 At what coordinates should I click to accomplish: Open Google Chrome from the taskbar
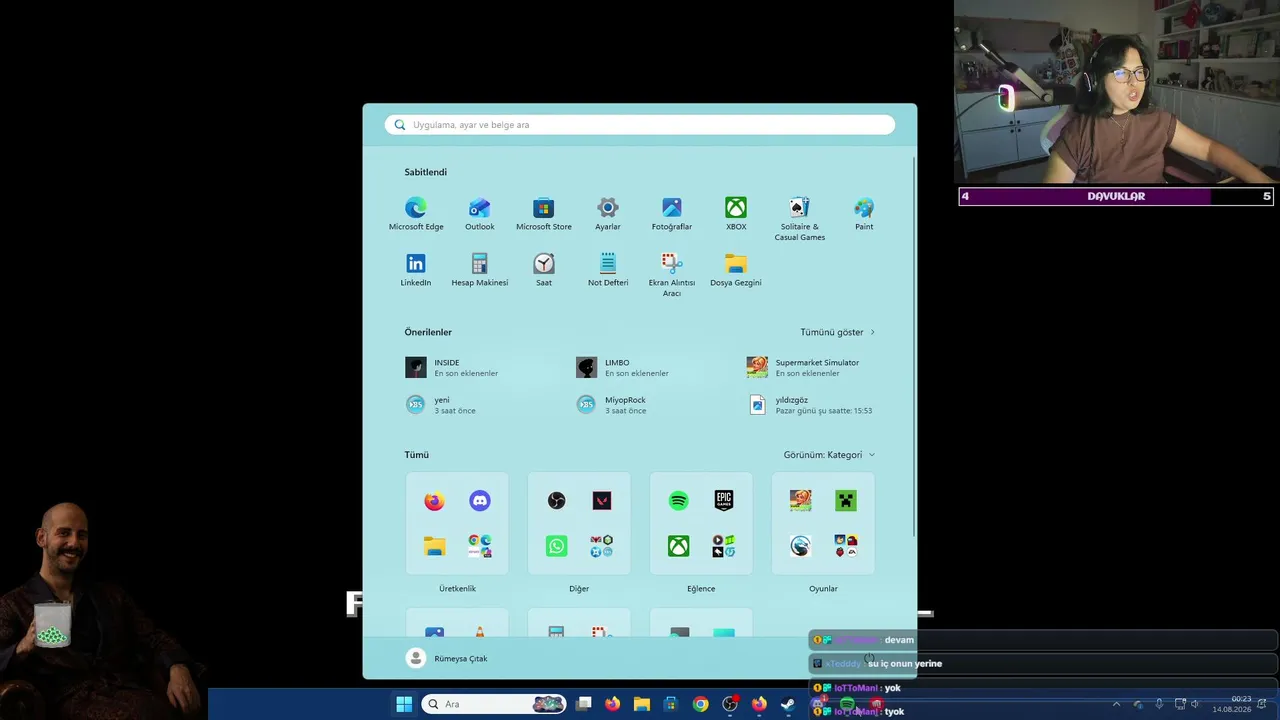point(700,704)
